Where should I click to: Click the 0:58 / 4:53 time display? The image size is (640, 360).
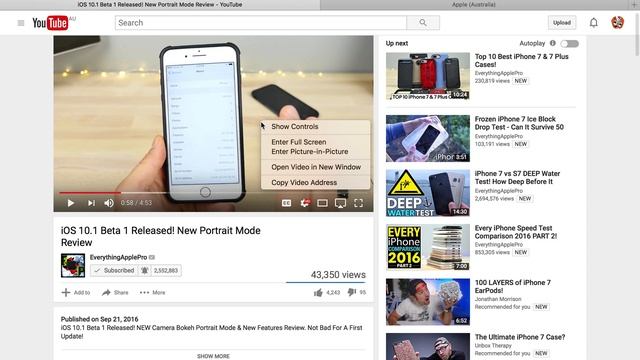(136, 203)
